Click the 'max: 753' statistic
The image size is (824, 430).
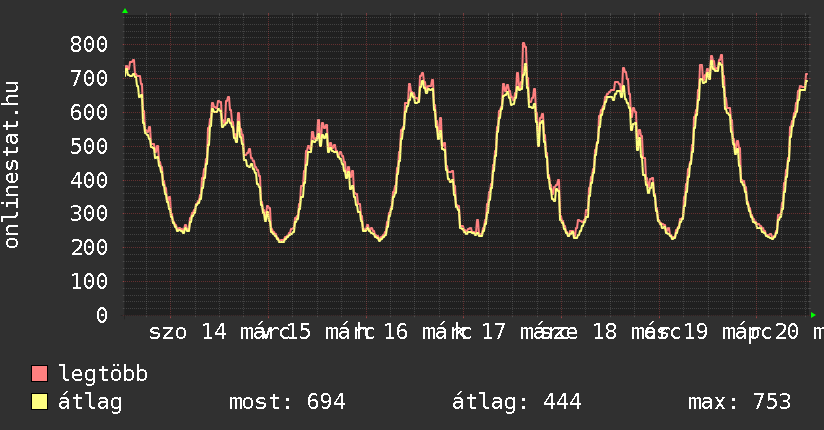tap(739, 402)
